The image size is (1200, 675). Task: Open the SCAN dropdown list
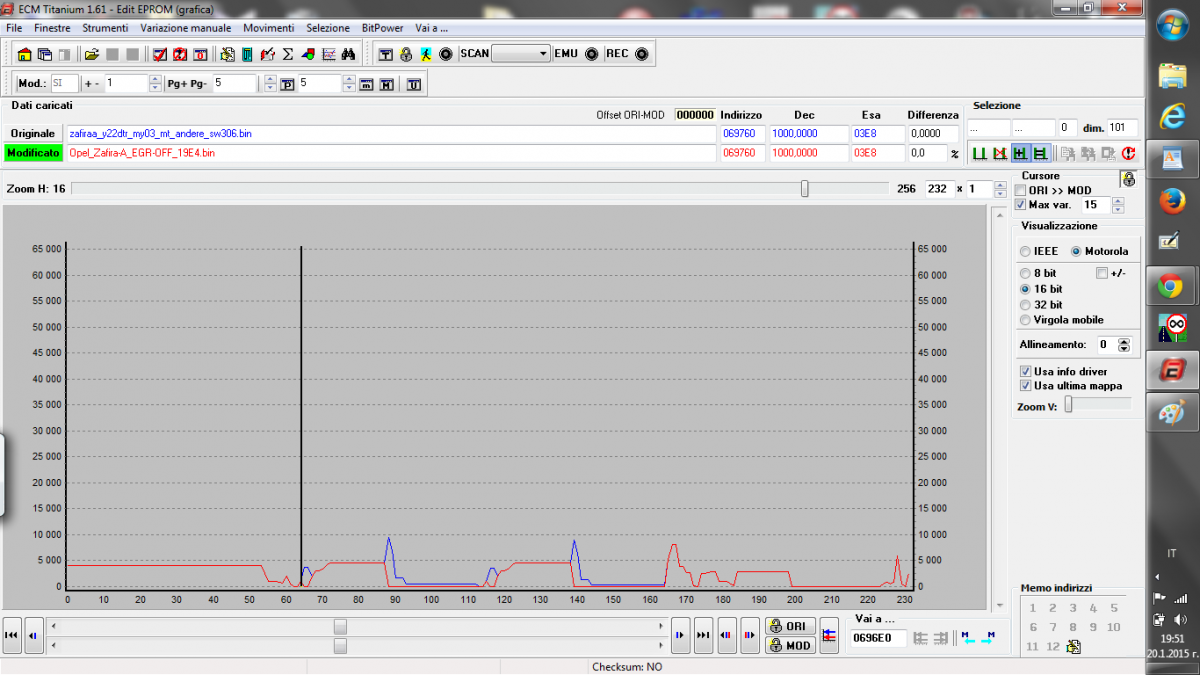coord(543,54)
